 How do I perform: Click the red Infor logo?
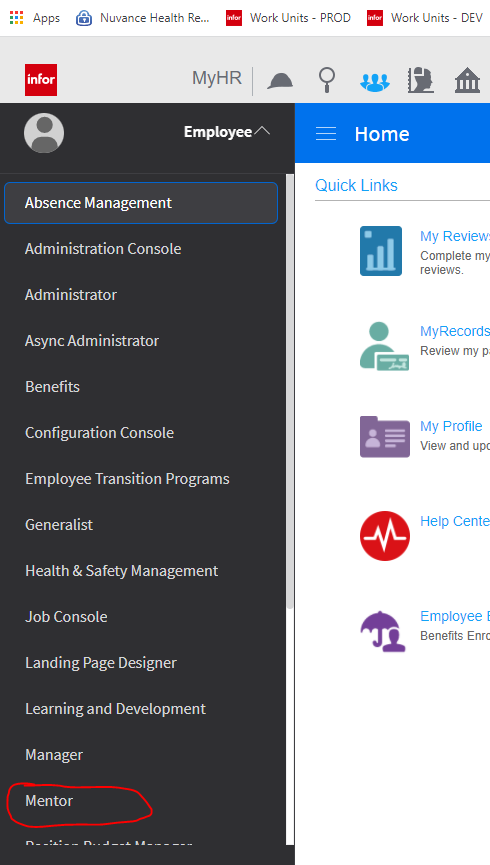click(41, 80)
